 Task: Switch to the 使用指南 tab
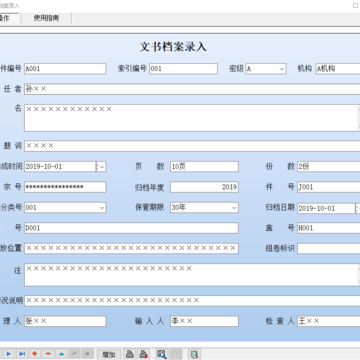[46, 18]
